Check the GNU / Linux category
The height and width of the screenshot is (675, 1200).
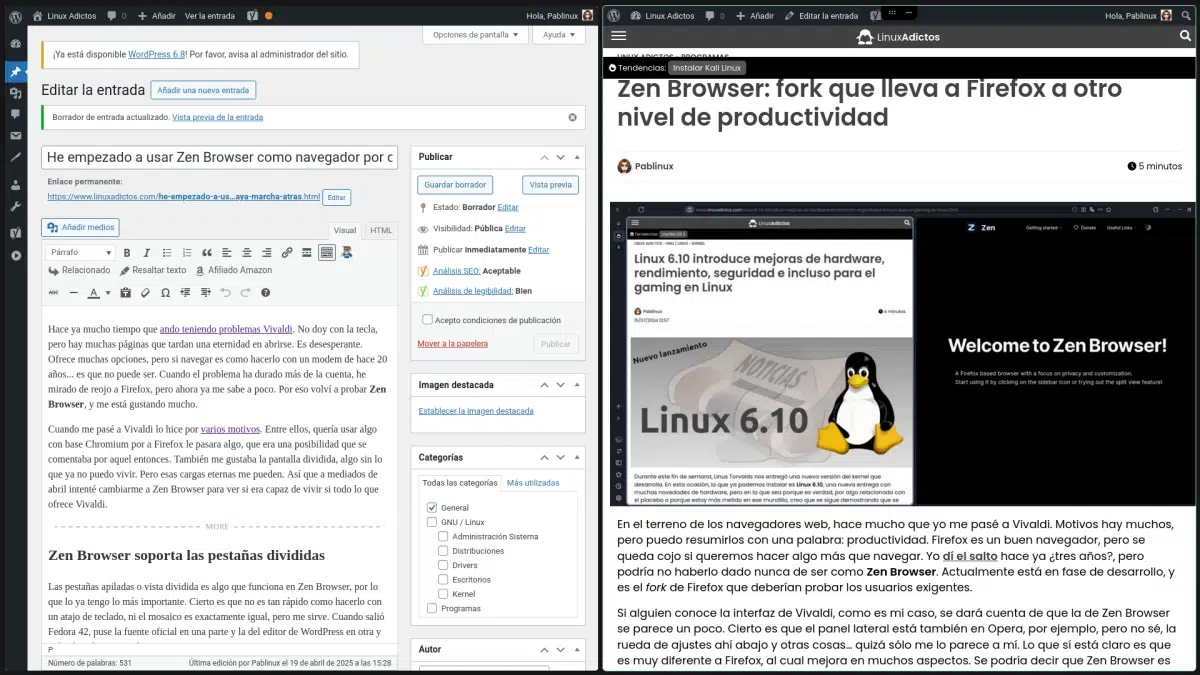[x=432, y=522]
